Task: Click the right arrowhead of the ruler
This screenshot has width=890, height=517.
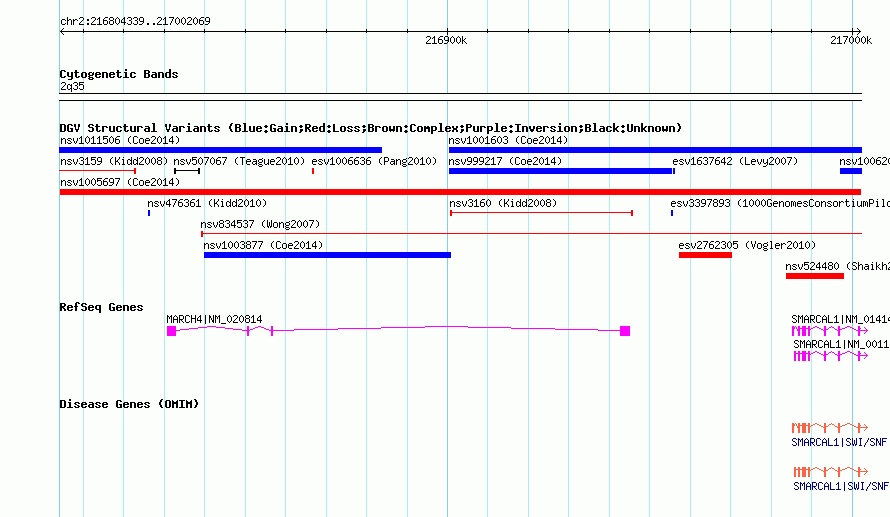Action: (858, 32)
